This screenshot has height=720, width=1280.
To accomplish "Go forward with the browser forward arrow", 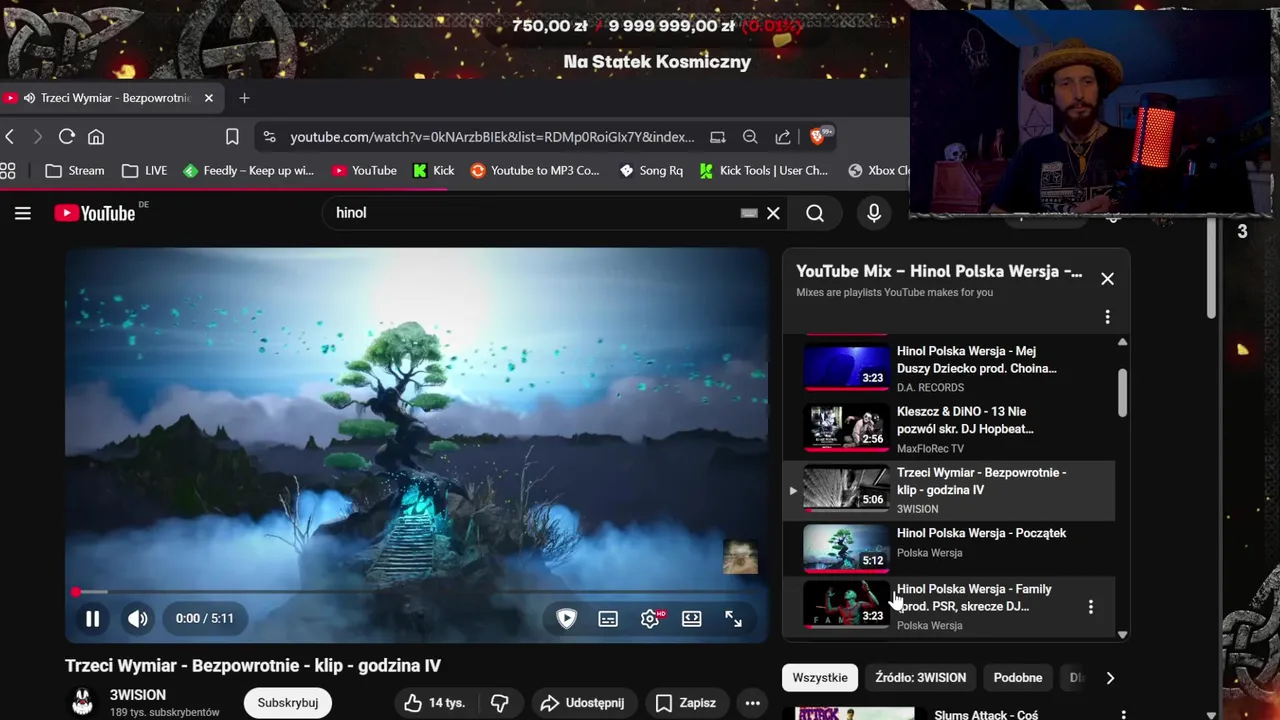I will [38, 137].
